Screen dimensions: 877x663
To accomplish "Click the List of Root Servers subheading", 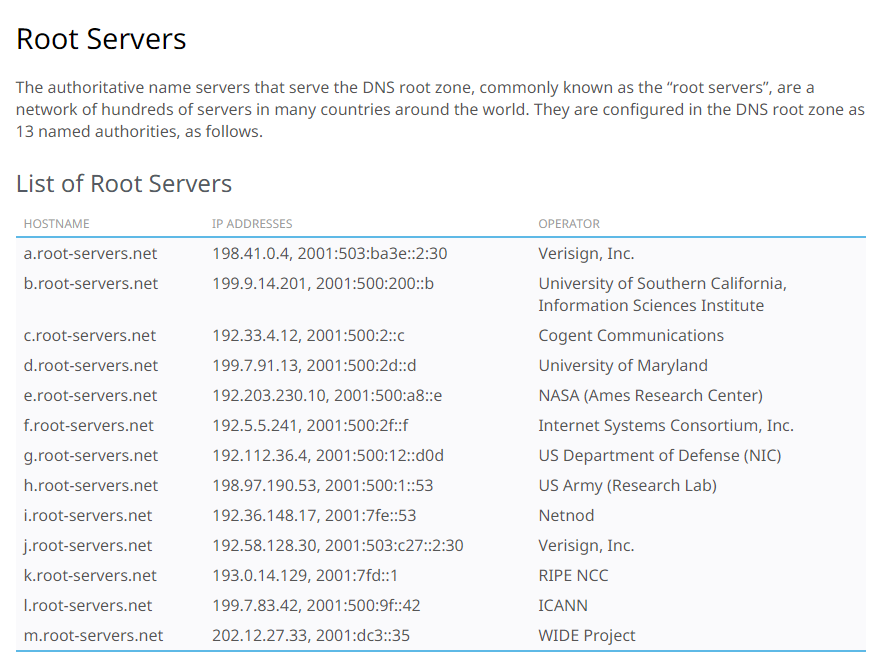I will [x=124, y=184].
